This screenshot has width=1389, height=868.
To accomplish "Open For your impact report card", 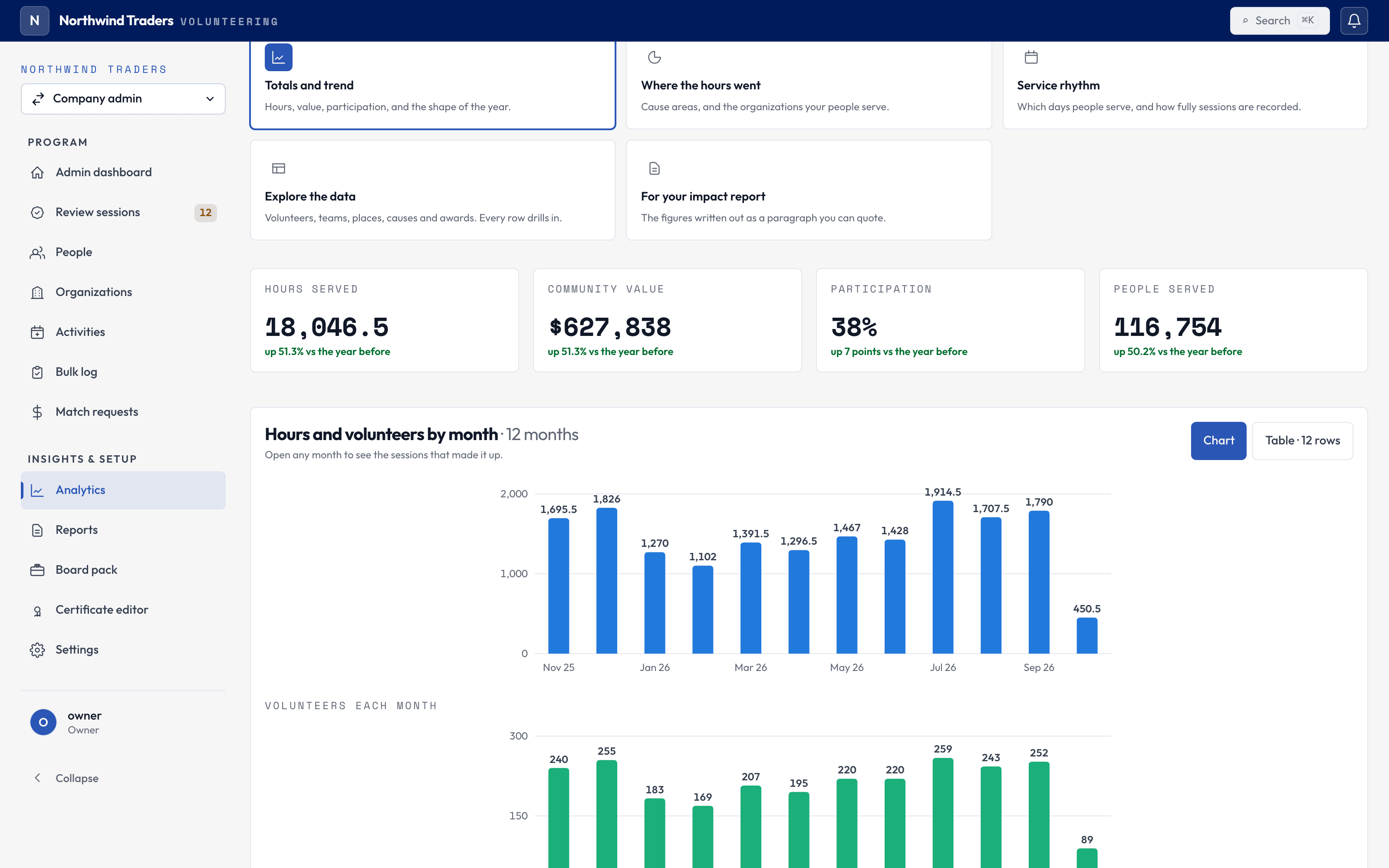I will click(809, 190).
